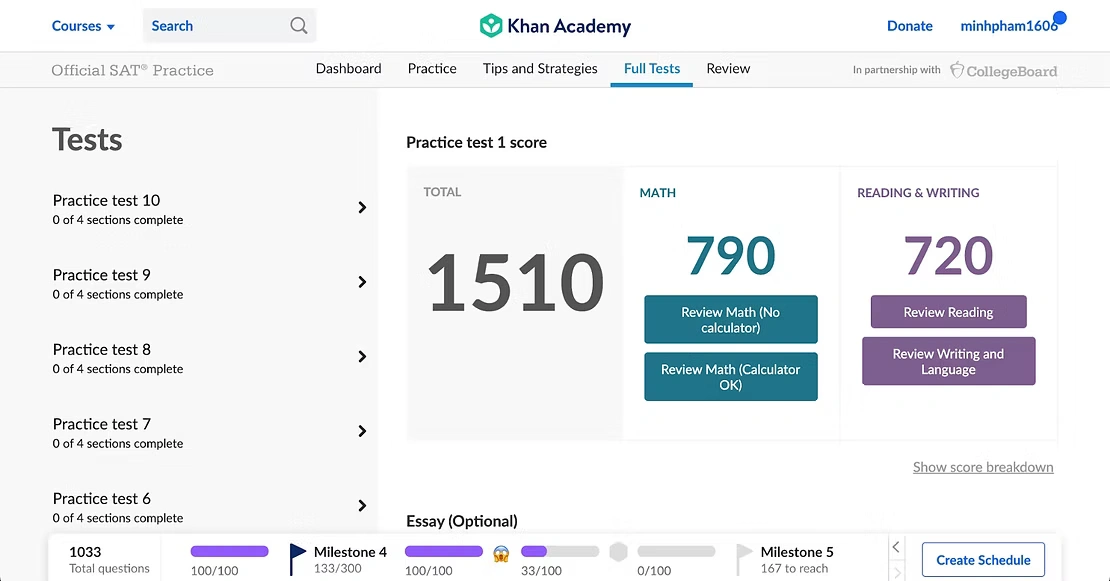
Task: Click the first full 100/100 progress bar
Action: pyautogui.click(x=229, y=551)
